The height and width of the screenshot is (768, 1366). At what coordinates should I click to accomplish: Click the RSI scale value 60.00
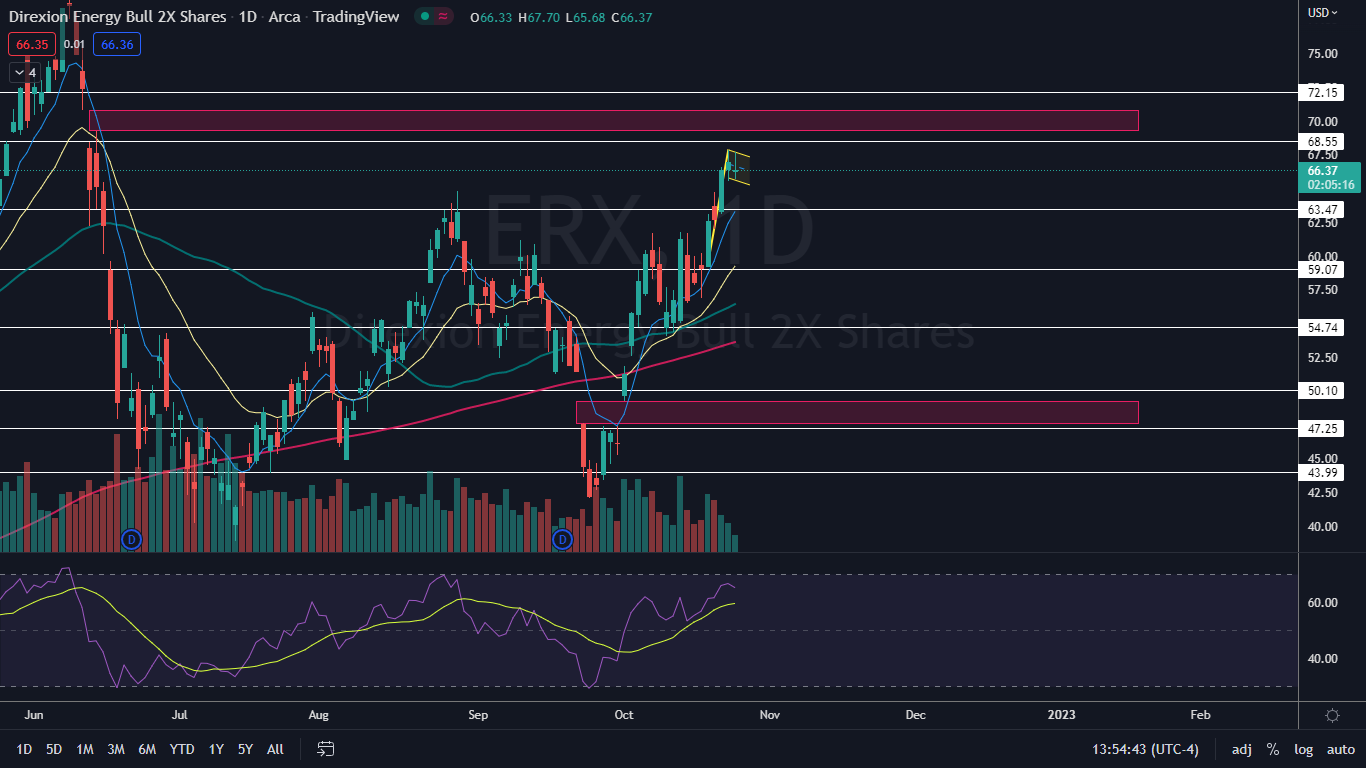pyautogui.click(x=1323, y=603)
